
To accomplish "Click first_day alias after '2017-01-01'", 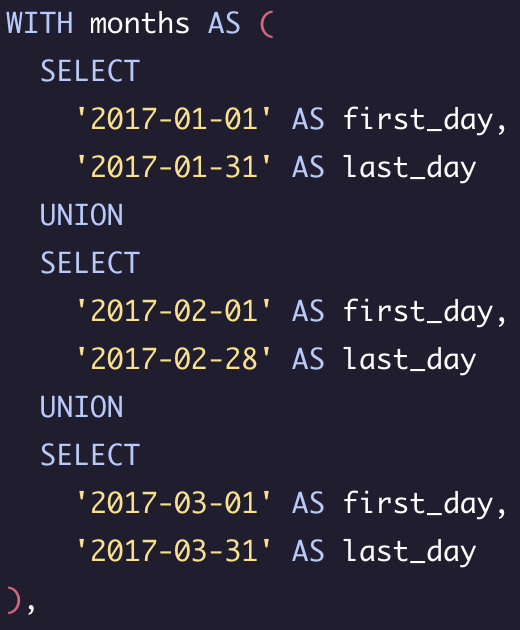I will pyautogui.click(x=418, y=120).
